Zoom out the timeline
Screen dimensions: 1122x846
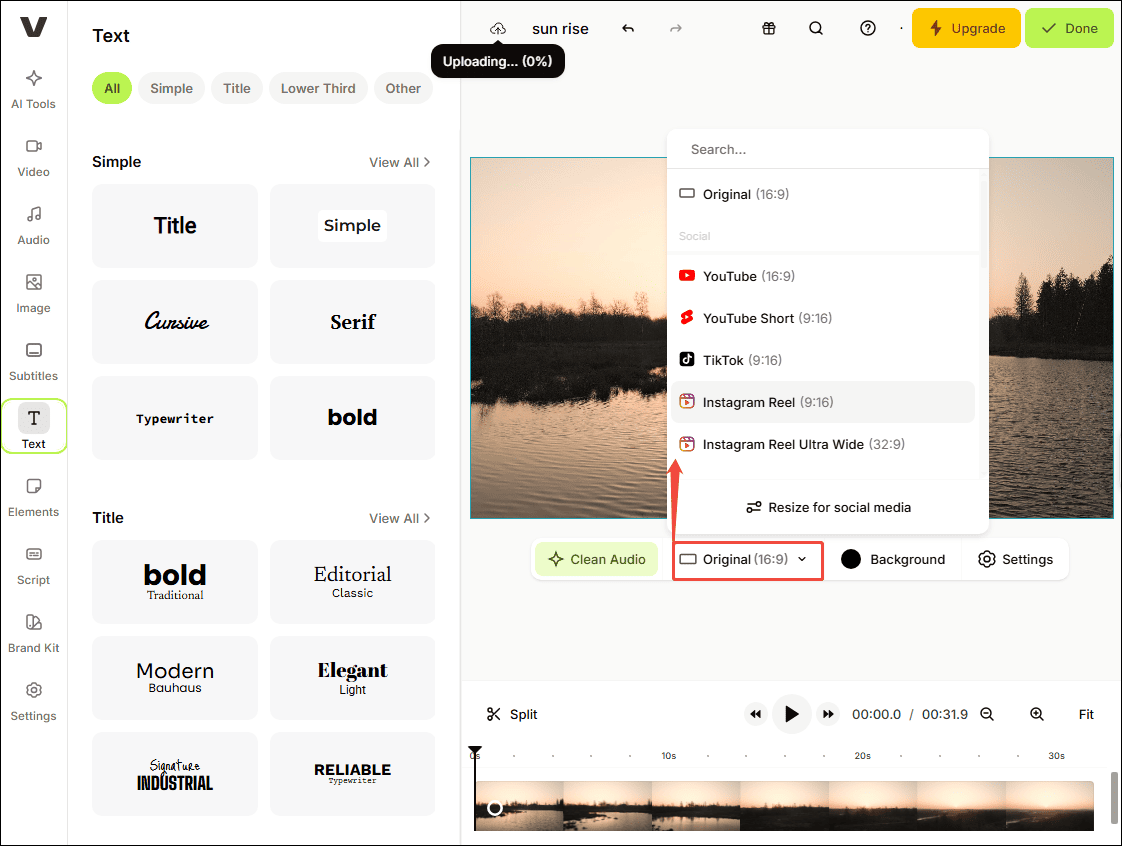coord(987,714)
